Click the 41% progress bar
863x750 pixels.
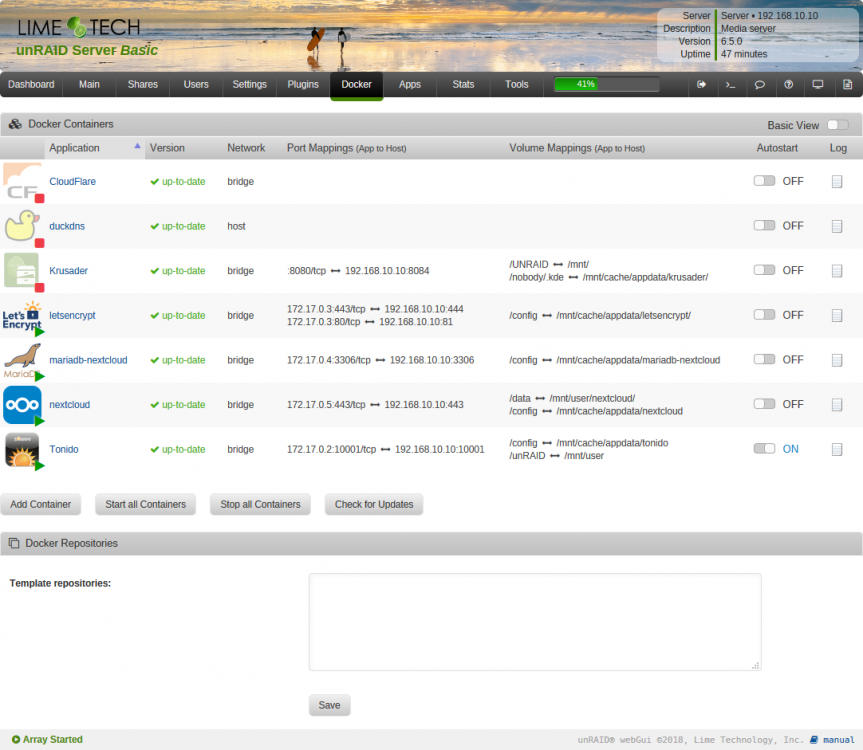607,84
